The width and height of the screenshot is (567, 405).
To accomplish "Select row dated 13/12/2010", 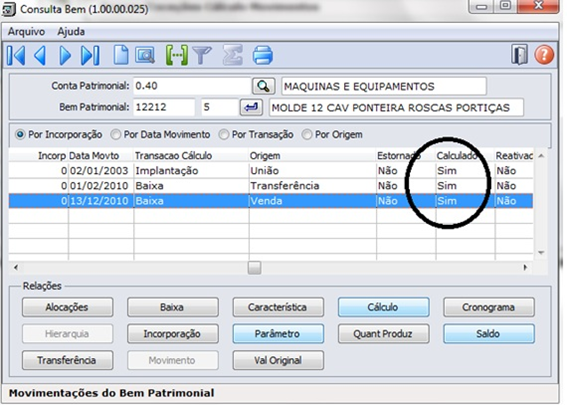I will [x=271, y=201].
